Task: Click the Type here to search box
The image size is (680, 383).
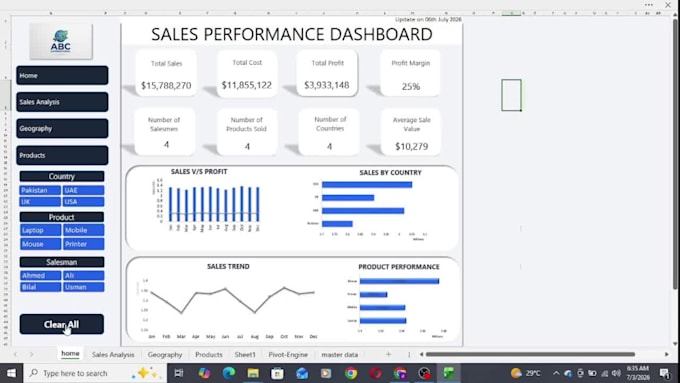Action: [95, 373]
